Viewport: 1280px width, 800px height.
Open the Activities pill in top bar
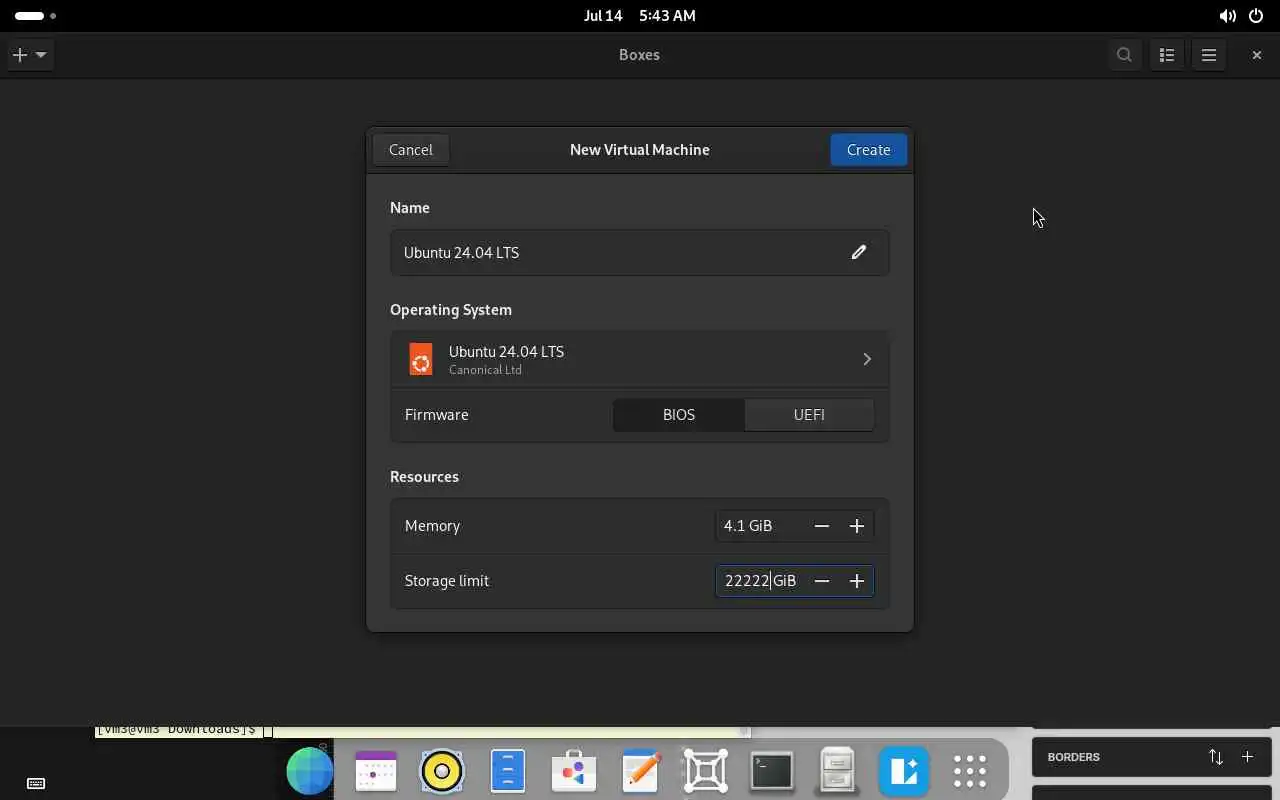(36, 16)
